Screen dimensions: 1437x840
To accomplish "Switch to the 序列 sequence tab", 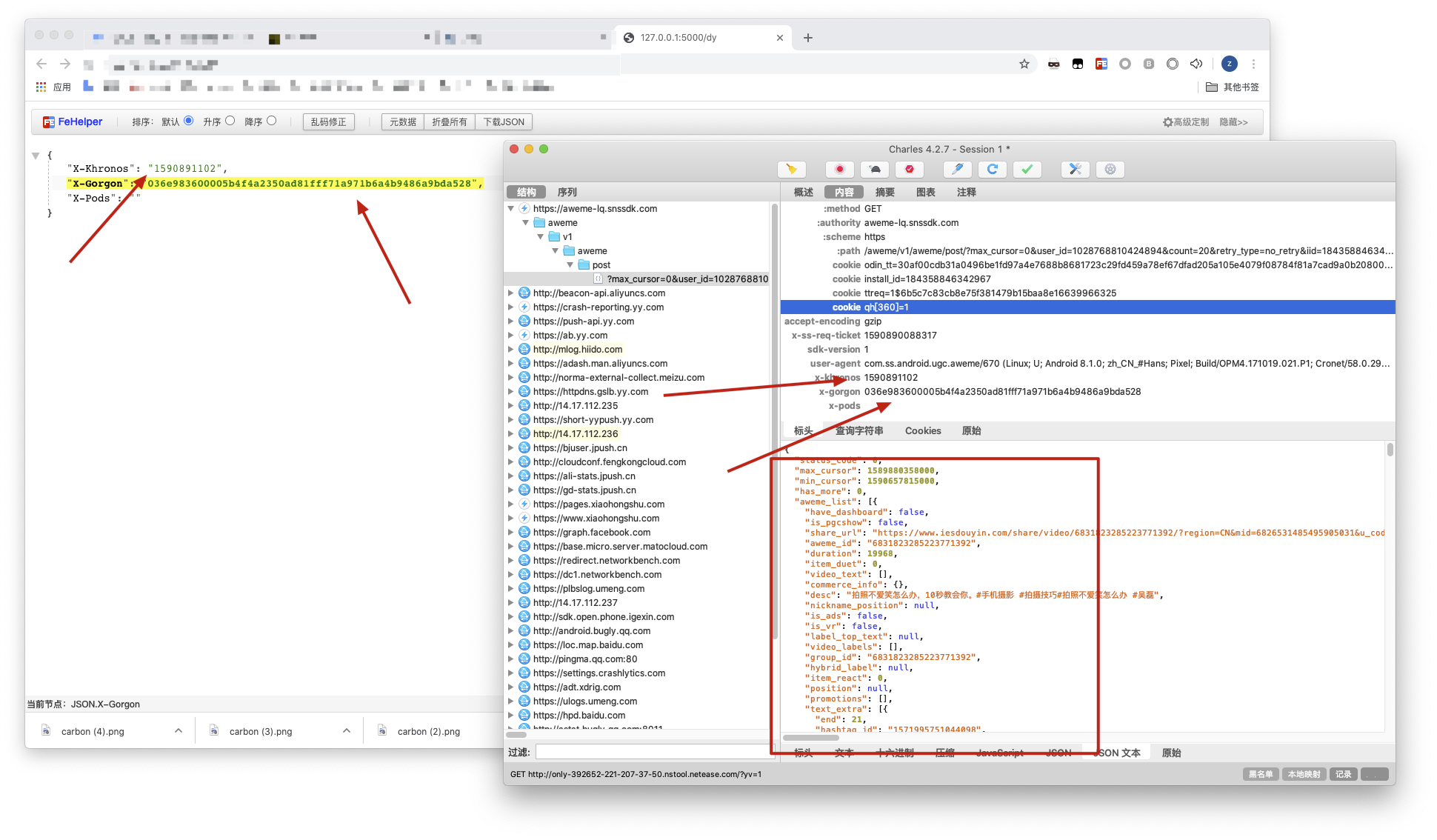I will point(567,192).
